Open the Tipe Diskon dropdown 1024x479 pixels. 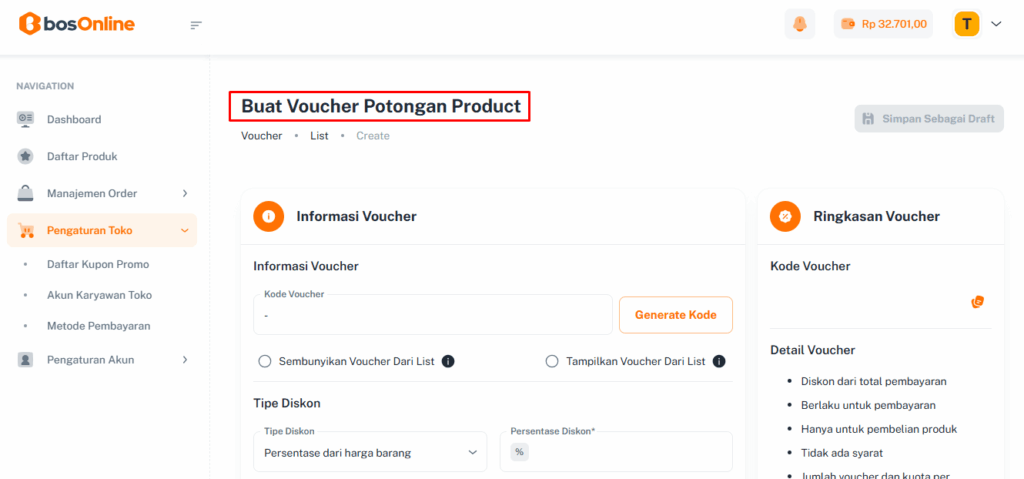(x=370, y=452)
